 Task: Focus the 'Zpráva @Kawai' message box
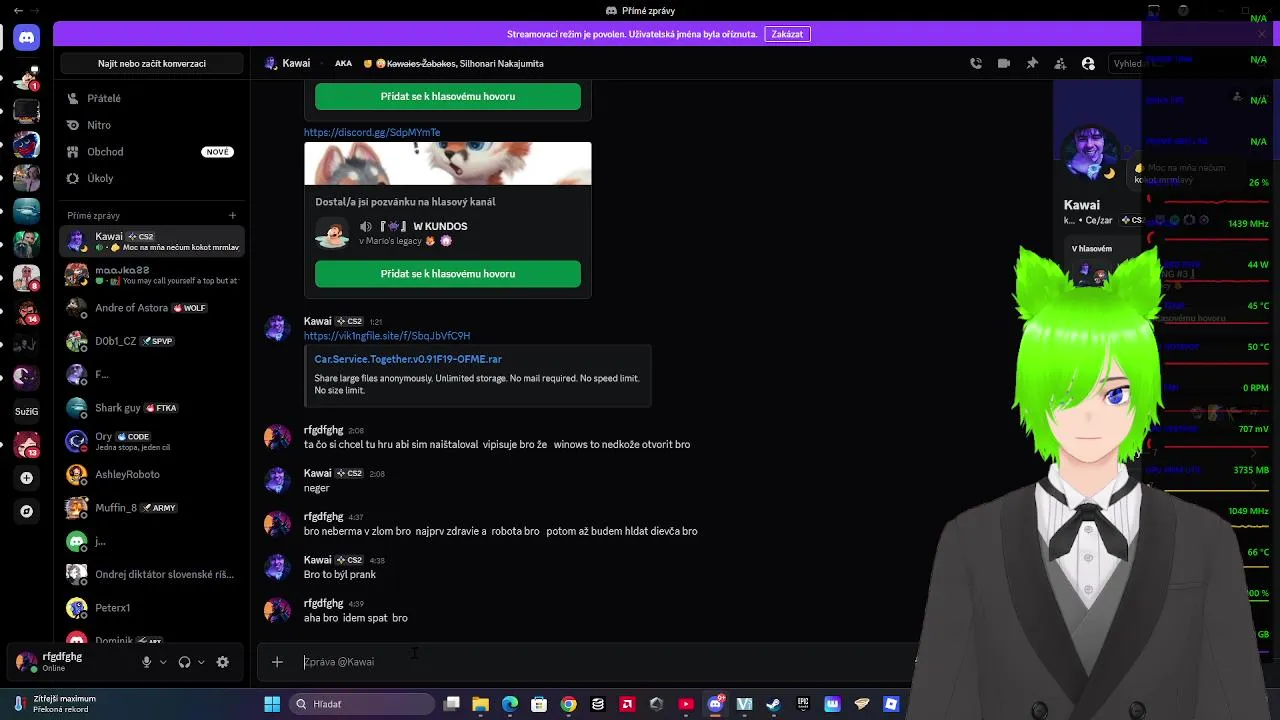click(x=600, y=662)
